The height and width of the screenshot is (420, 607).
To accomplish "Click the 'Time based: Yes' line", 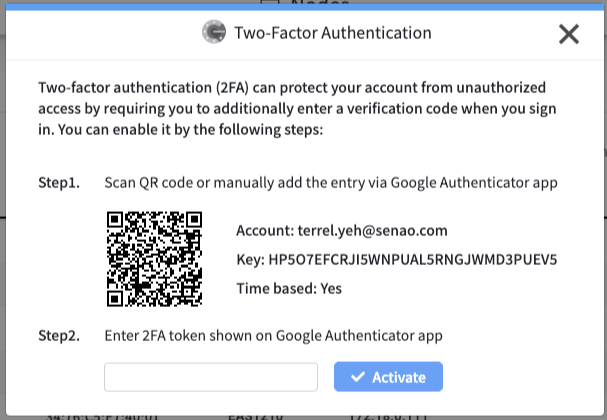I will (289, 289).
